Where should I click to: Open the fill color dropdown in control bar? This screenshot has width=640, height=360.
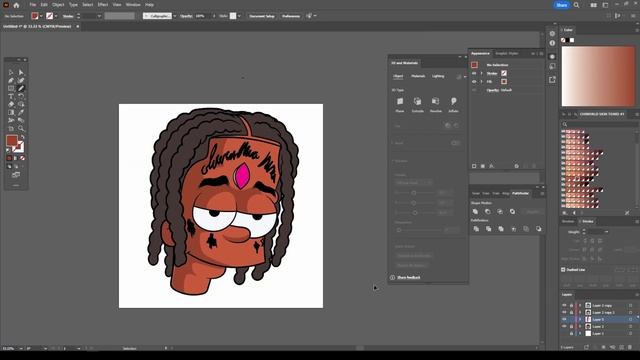41,16
